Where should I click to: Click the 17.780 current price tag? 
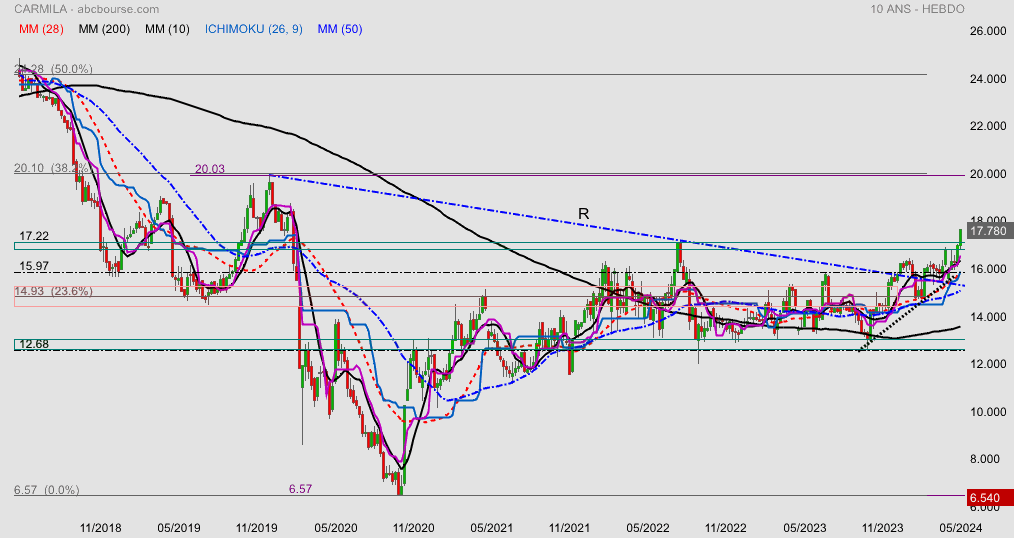(989, 231)
